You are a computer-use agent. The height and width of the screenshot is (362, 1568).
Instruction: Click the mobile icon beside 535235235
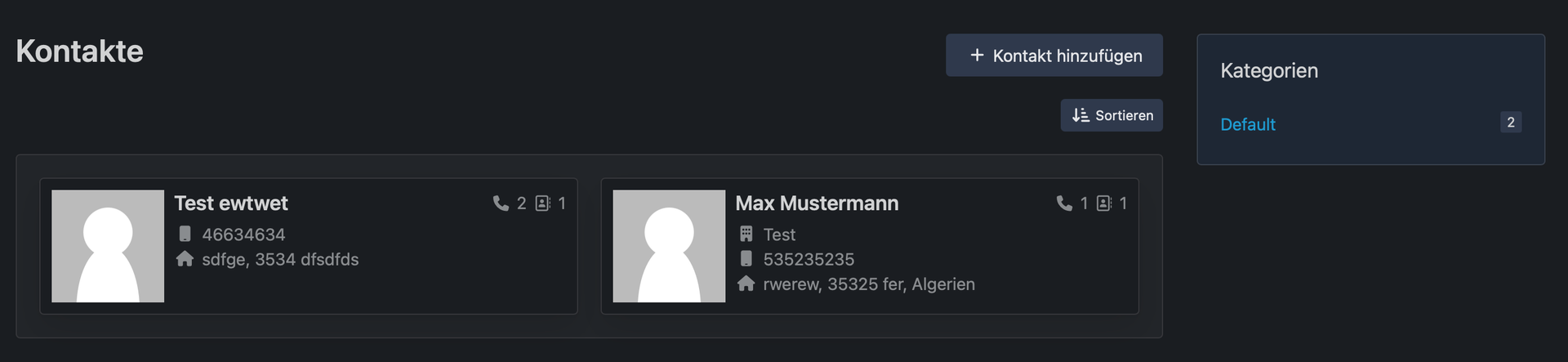click(x=746, y=259)
